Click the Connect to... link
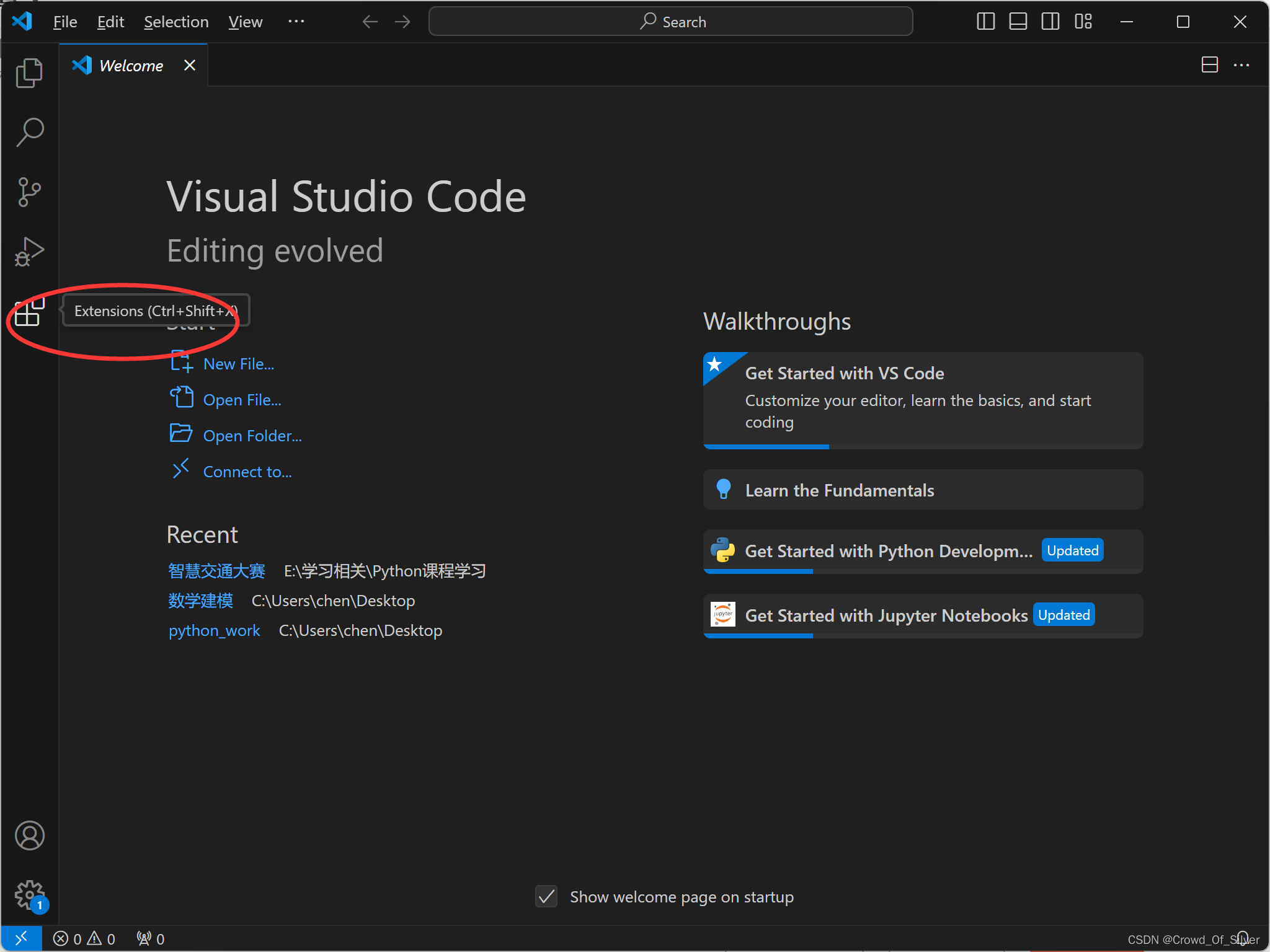The height and width of the screenshot is (952, 1270). tap(247, 472)
